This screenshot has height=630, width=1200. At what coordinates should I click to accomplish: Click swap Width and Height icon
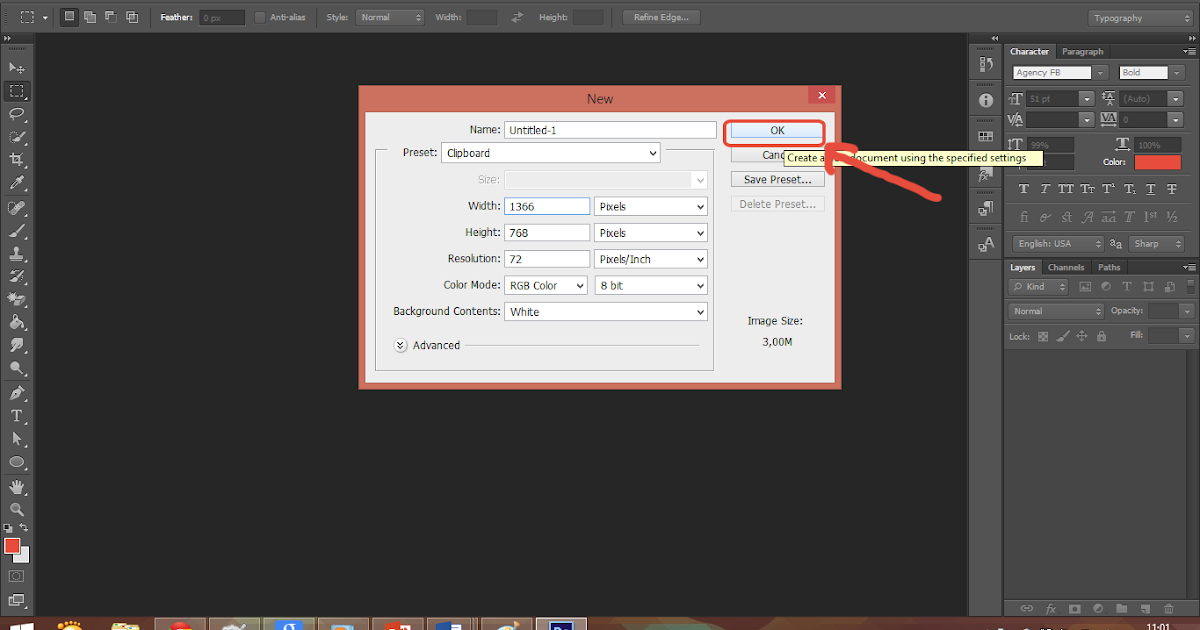(517, 17)
